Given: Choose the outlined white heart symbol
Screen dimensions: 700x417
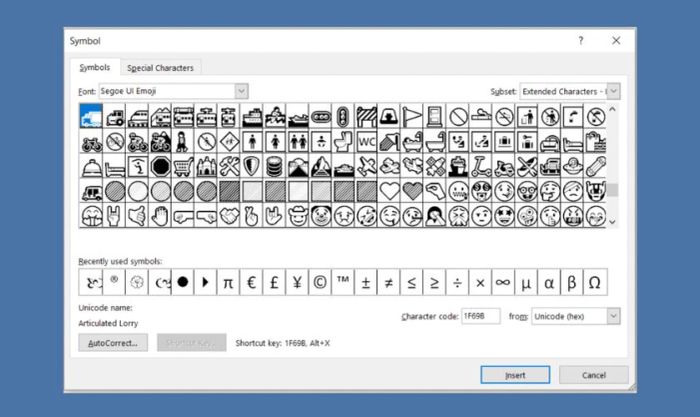Looking at the screenshot, I should 389,191.
